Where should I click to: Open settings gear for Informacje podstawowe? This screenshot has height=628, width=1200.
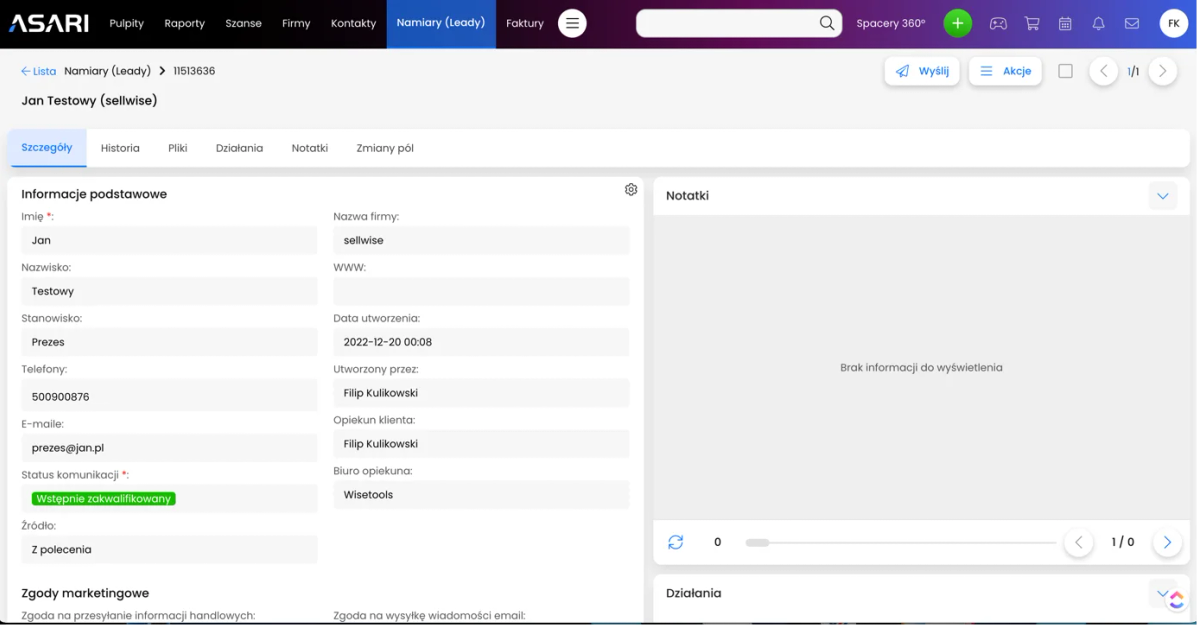coord(631,190)
